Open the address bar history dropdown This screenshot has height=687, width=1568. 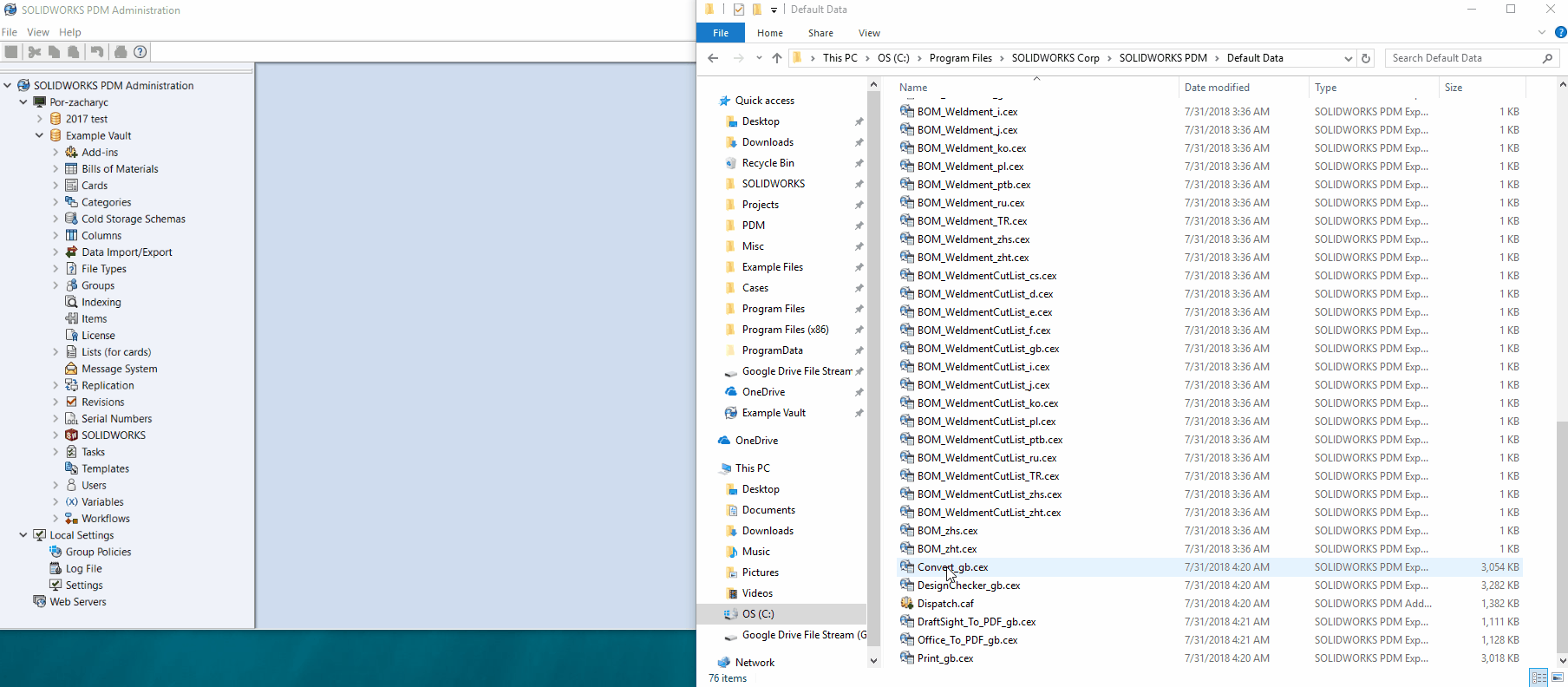pyautogui.click(x=1348, y=58)
